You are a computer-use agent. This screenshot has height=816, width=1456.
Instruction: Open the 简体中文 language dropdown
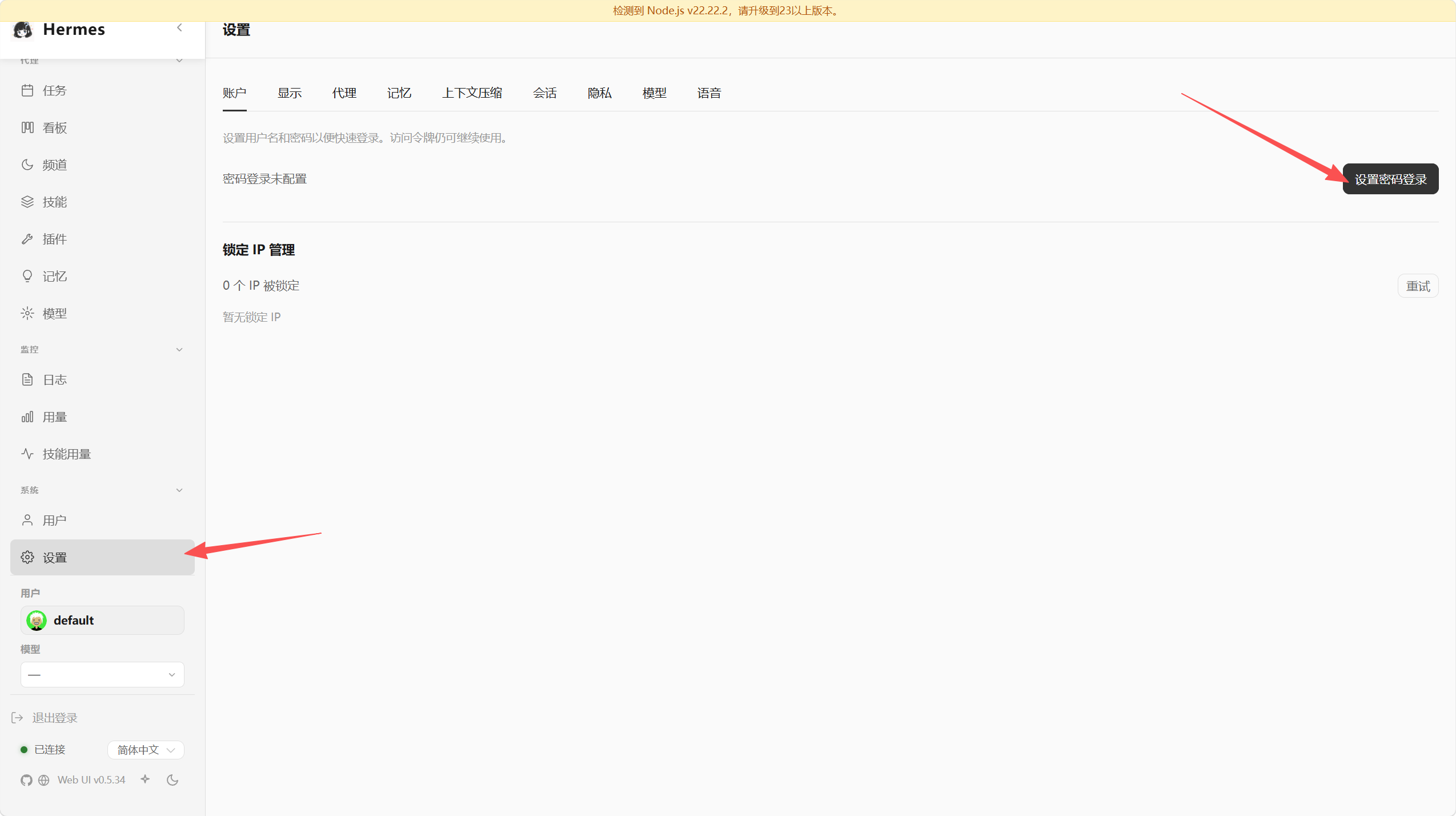coord(146,750)
